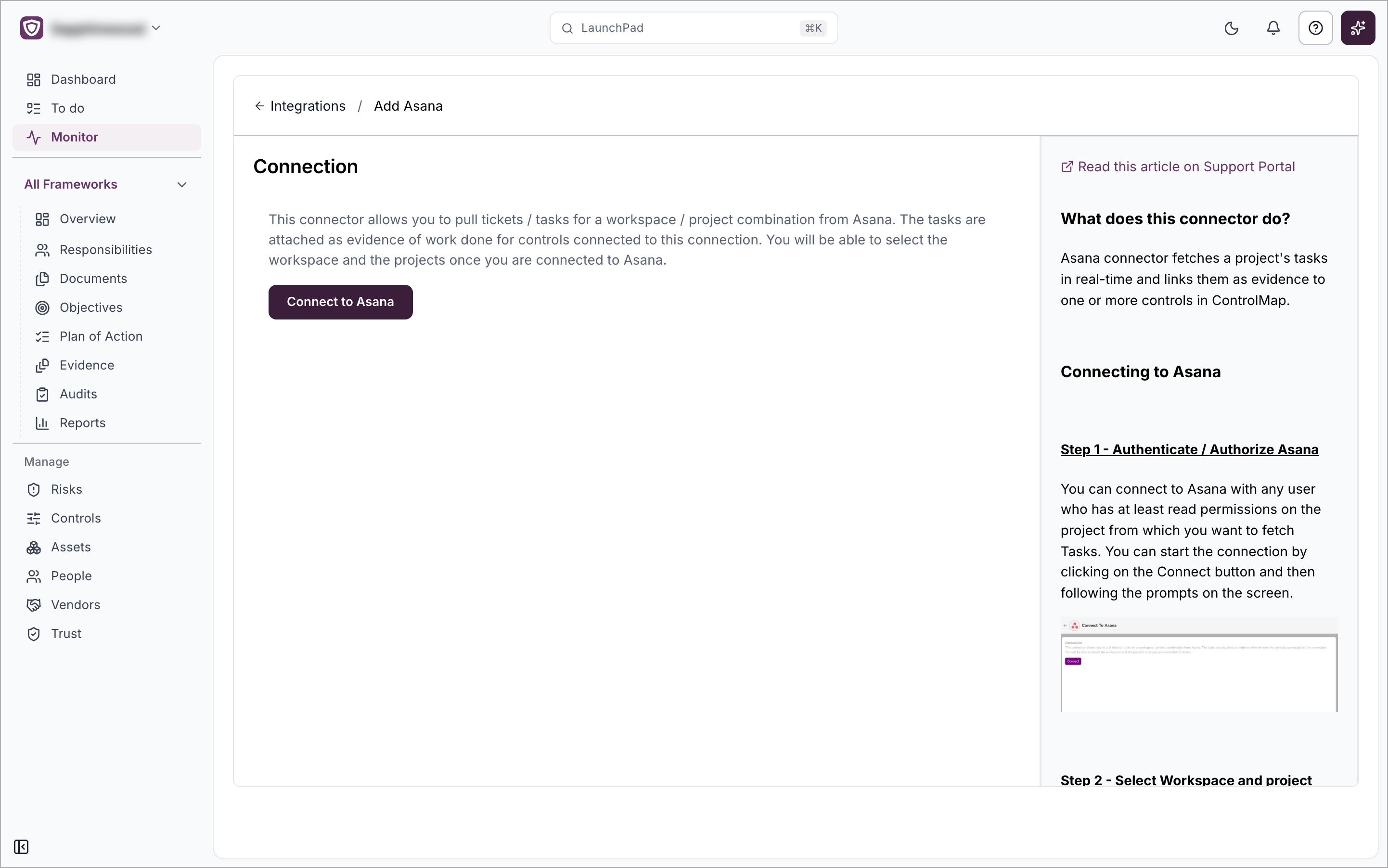1388x868 pixels.
Task: Click the Connect To Asana help screenshot thumbnail
Action: 1199,664
